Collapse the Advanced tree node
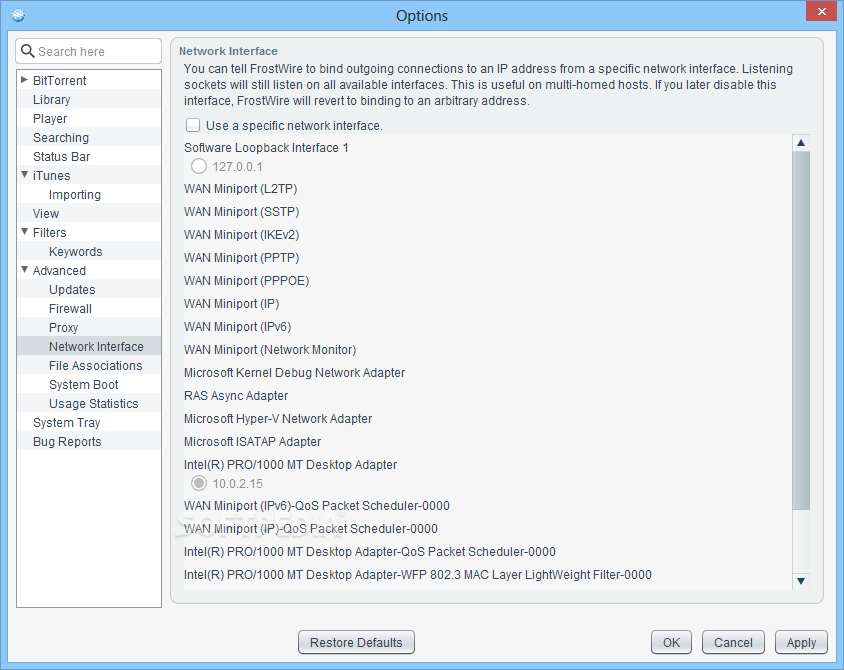This screenshot has height=670, width=844. point(24,270)
